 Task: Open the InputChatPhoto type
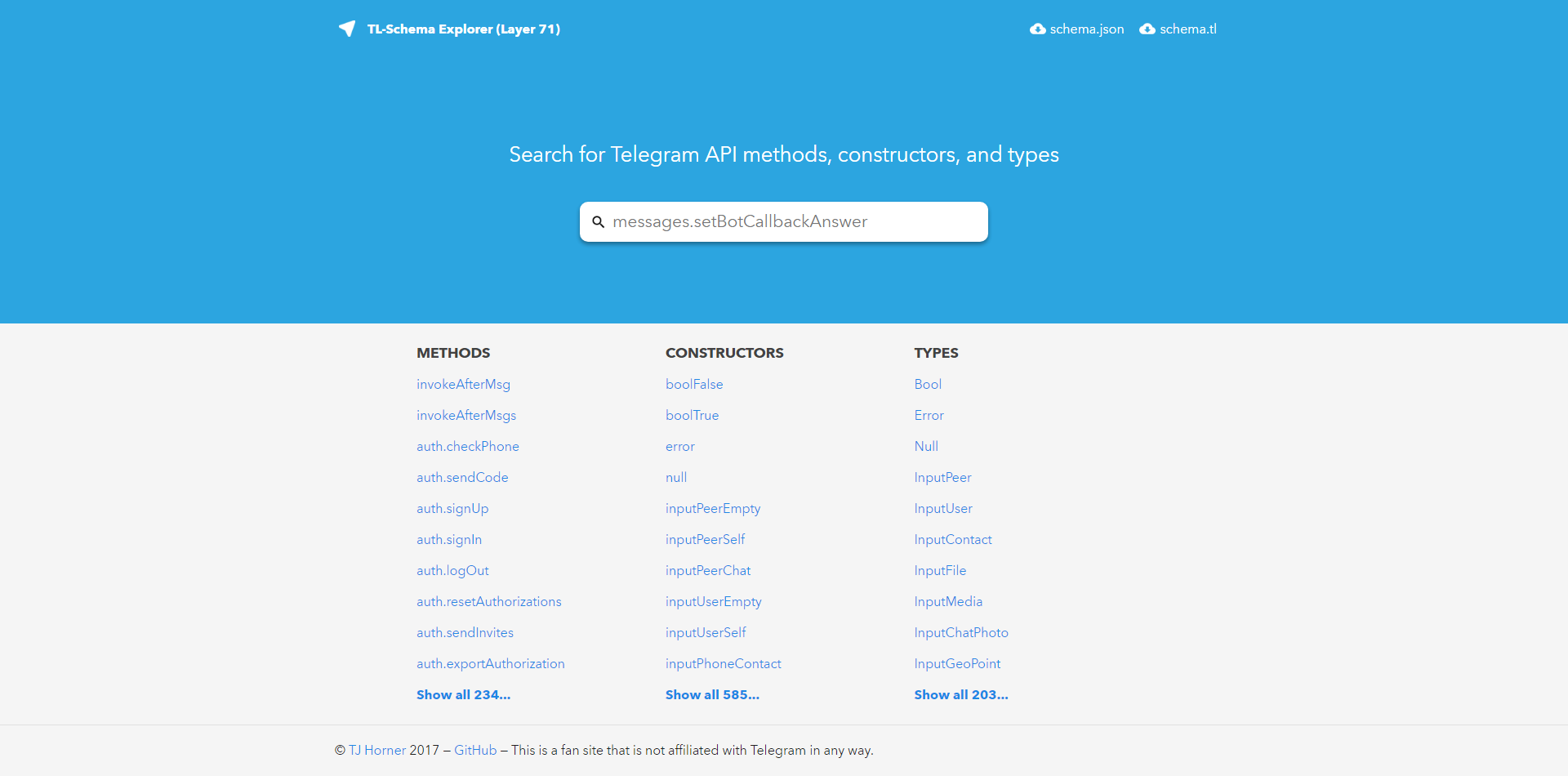point(961,632)
